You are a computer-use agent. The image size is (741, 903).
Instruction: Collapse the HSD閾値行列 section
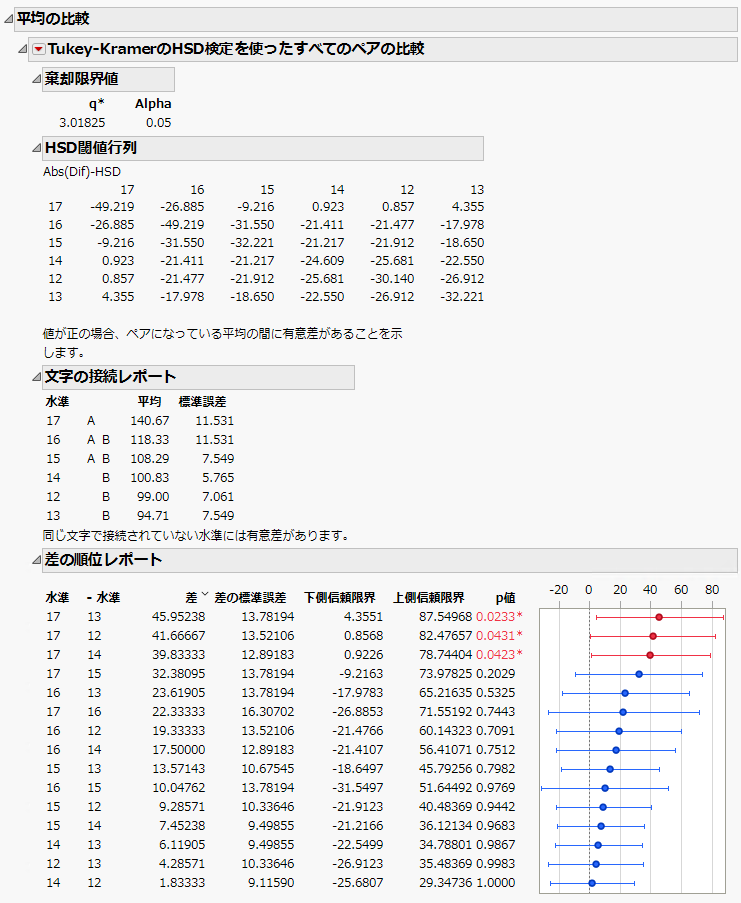click(x=36, y=149)
